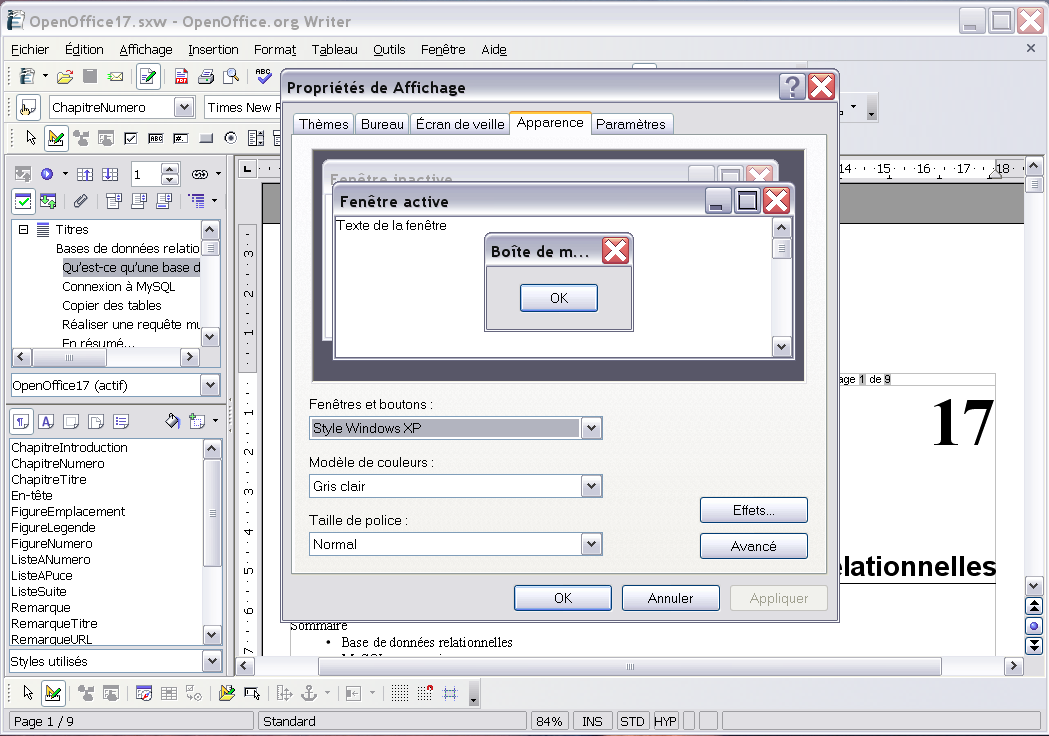Select 'Connexion à MySQL' in Navigator
Image resolution: width=1049 pixels, height=736 pixels.
point(118,286)
